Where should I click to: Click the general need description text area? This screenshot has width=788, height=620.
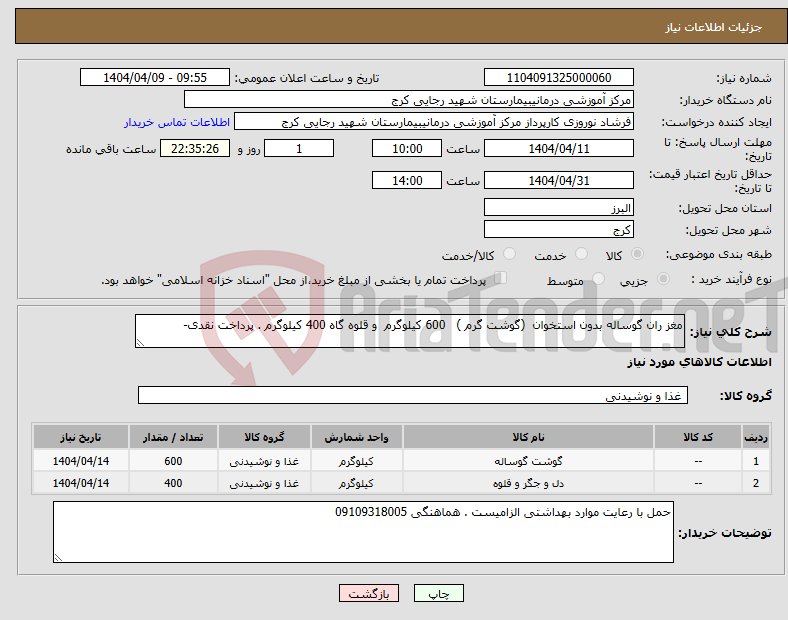coord(410,331)
